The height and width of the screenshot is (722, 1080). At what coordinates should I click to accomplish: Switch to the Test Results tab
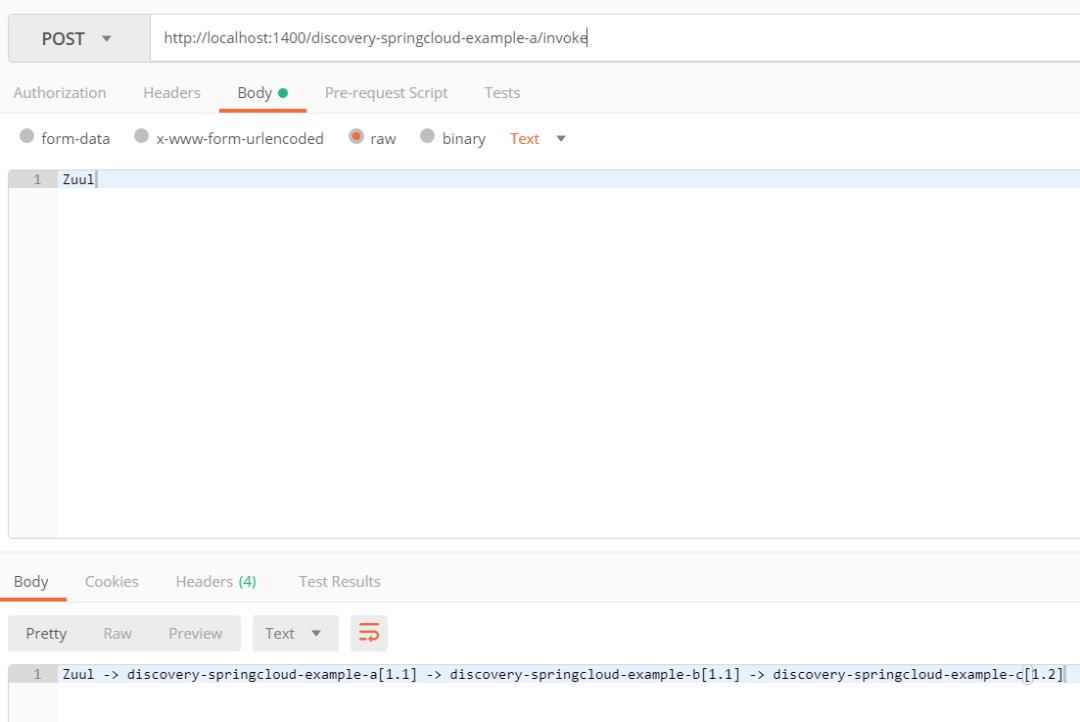339,581
